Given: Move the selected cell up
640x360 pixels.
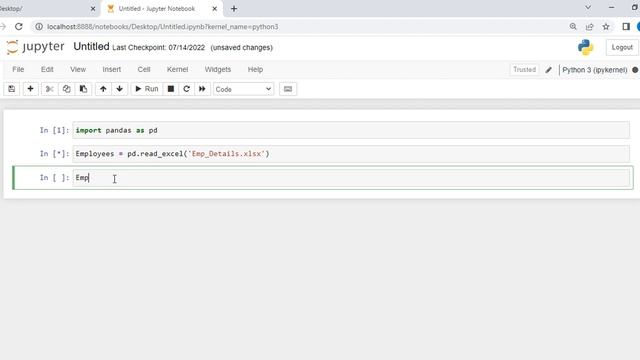Looking at the screenshot, I should point(103,89).
